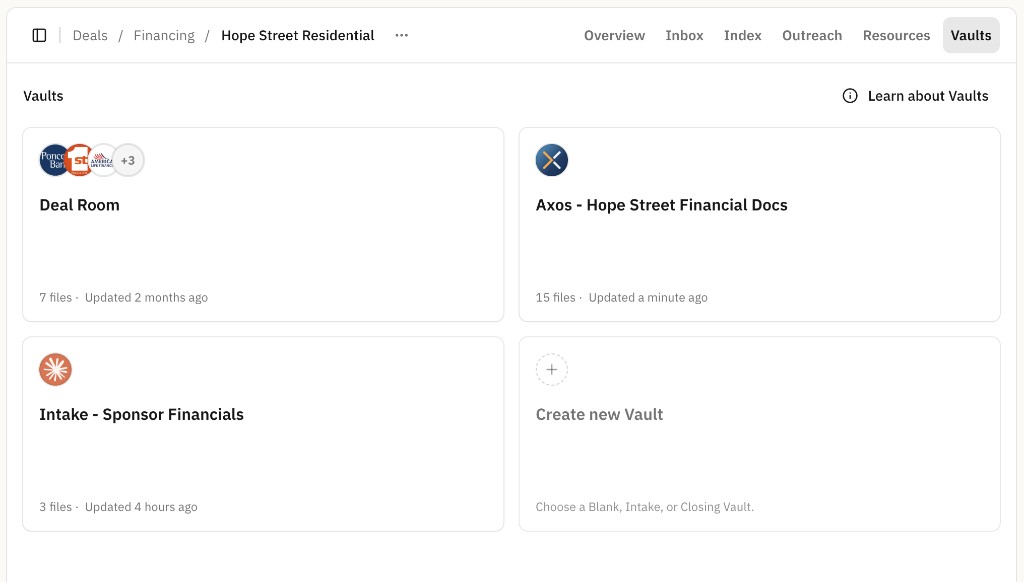Click the American bank avatar in Deal Room
This screenshot has width=1024, height=582.
[102, 160]
